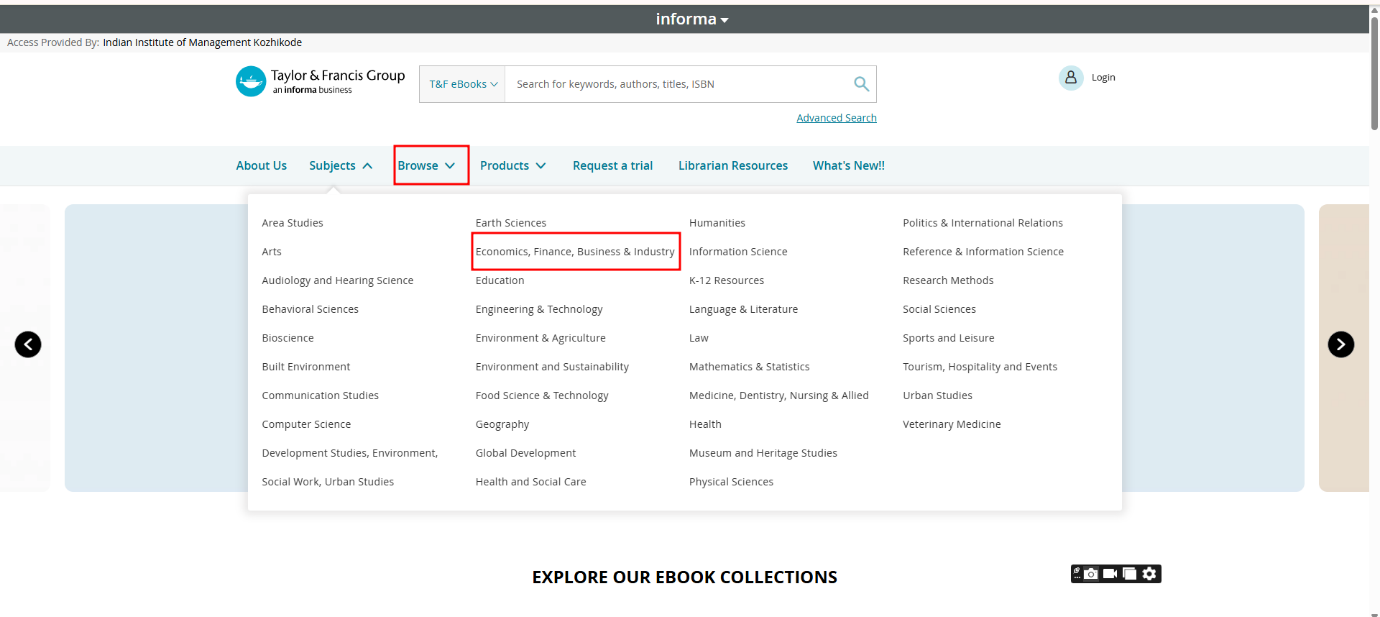
Task: Click the search magnifying glass icon
Action: tap(861, 84)
